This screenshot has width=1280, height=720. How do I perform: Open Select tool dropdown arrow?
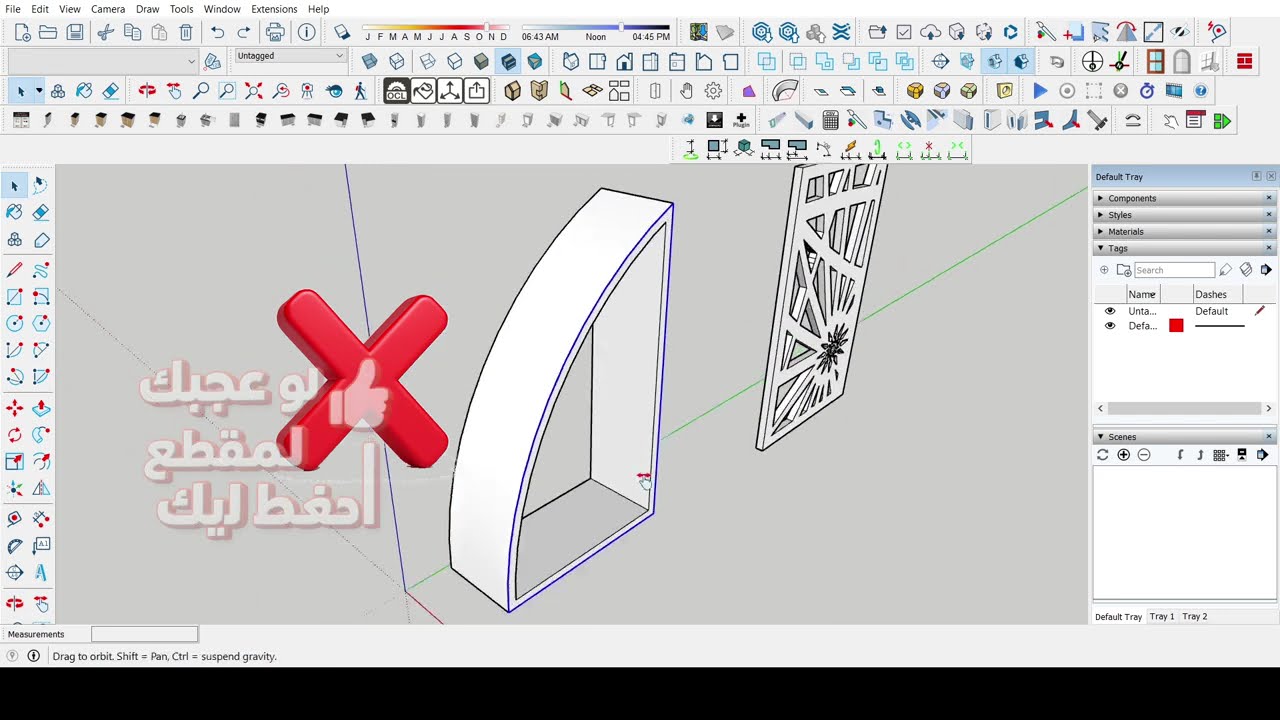point(39,91)
